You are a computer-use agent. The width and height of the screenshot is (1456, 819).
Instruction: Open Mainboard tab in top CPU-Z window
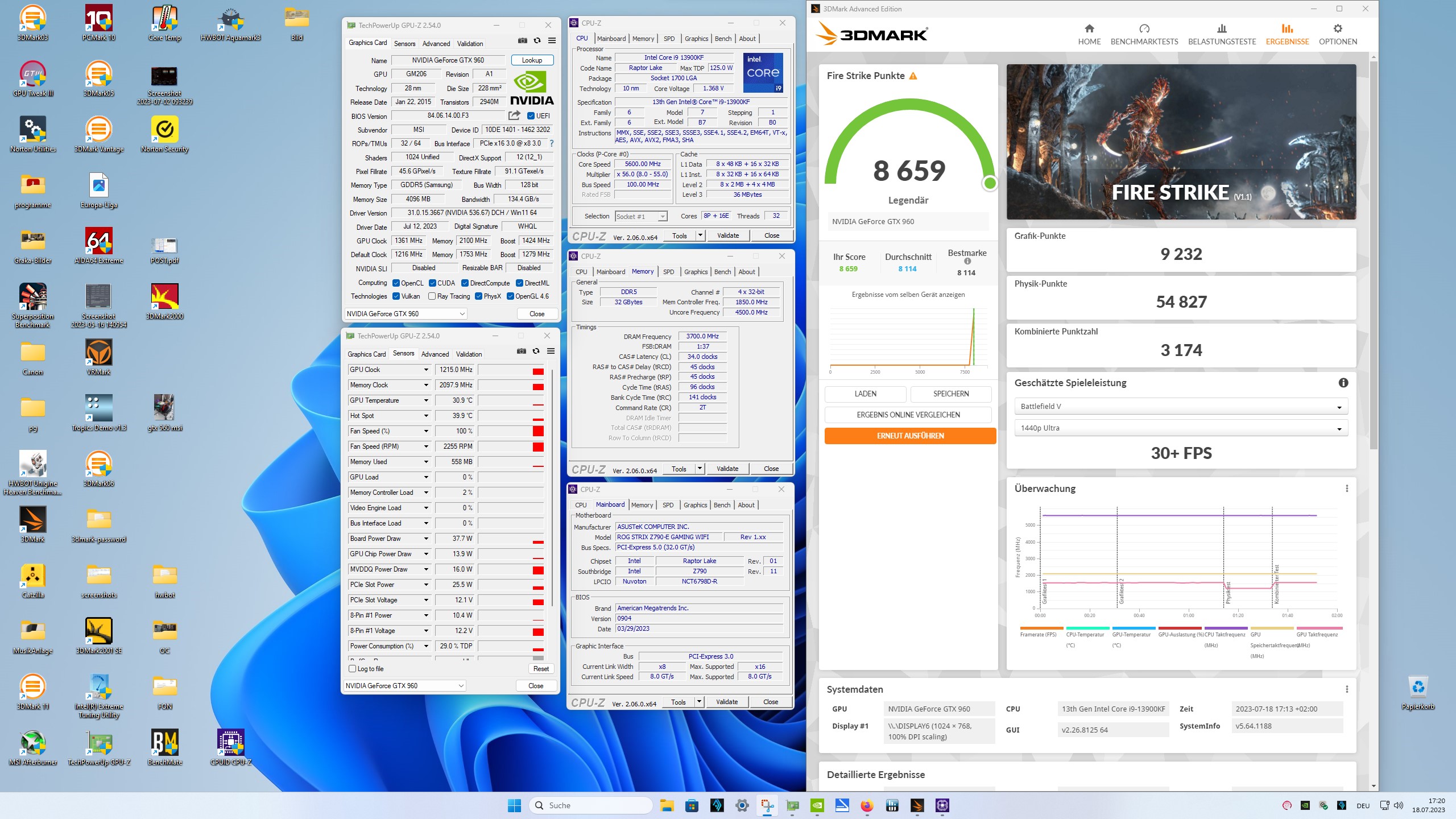(611, 39)
